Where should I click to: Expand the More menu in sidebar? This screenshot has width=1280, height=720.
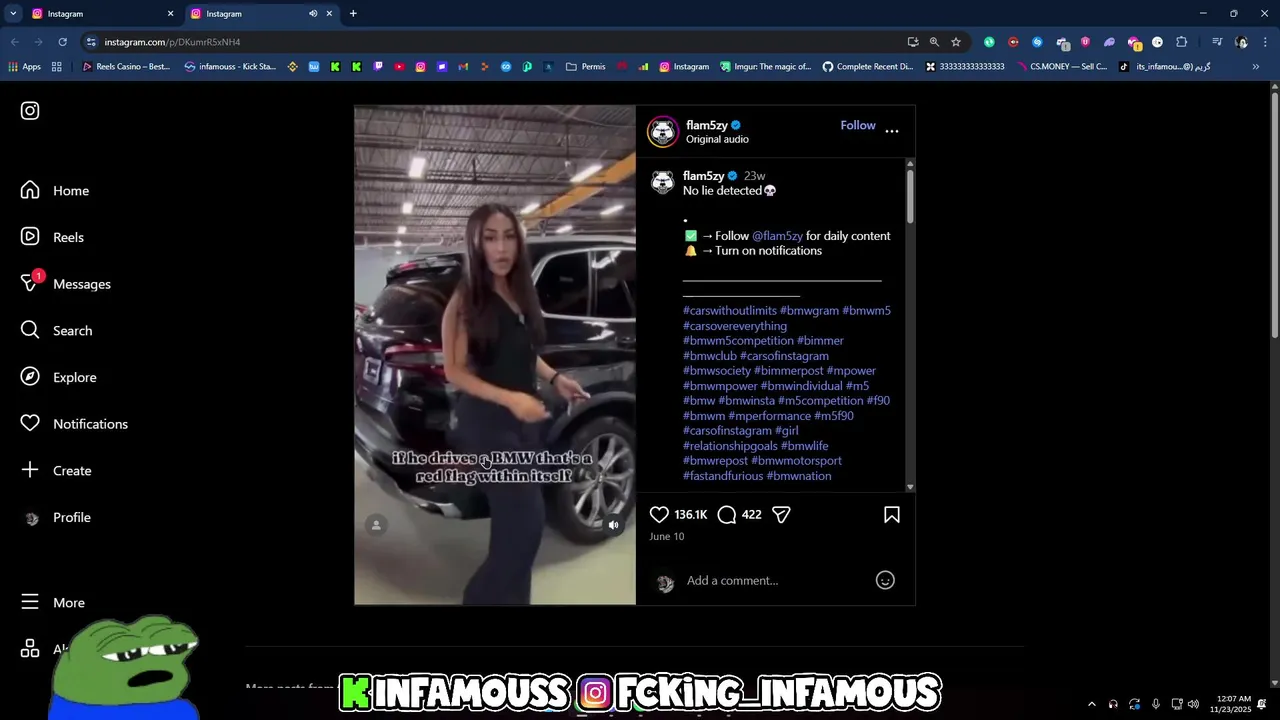[53, 602]
